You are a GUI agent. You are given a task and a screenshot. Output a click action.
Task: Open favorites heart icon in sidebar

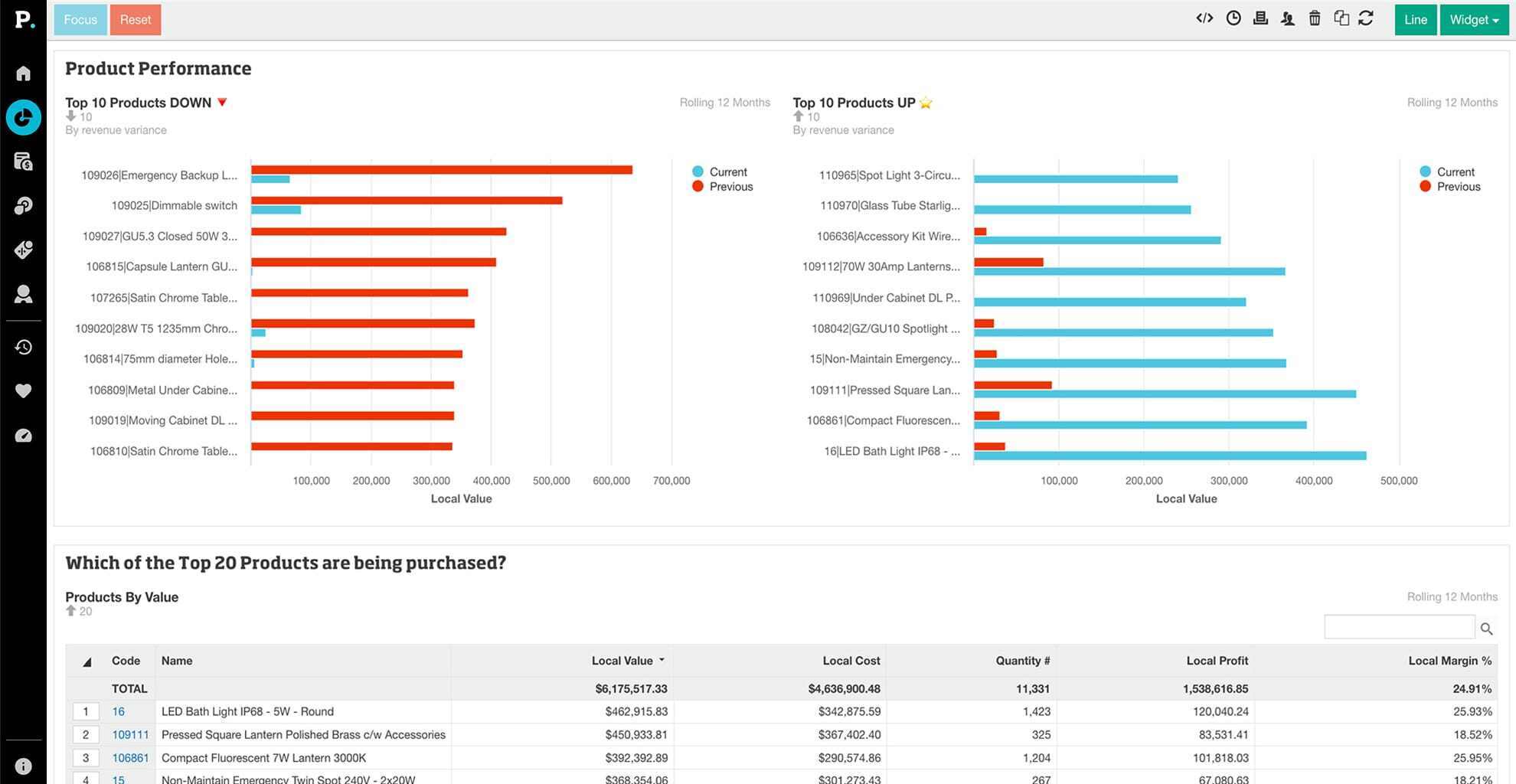(24, 391)
